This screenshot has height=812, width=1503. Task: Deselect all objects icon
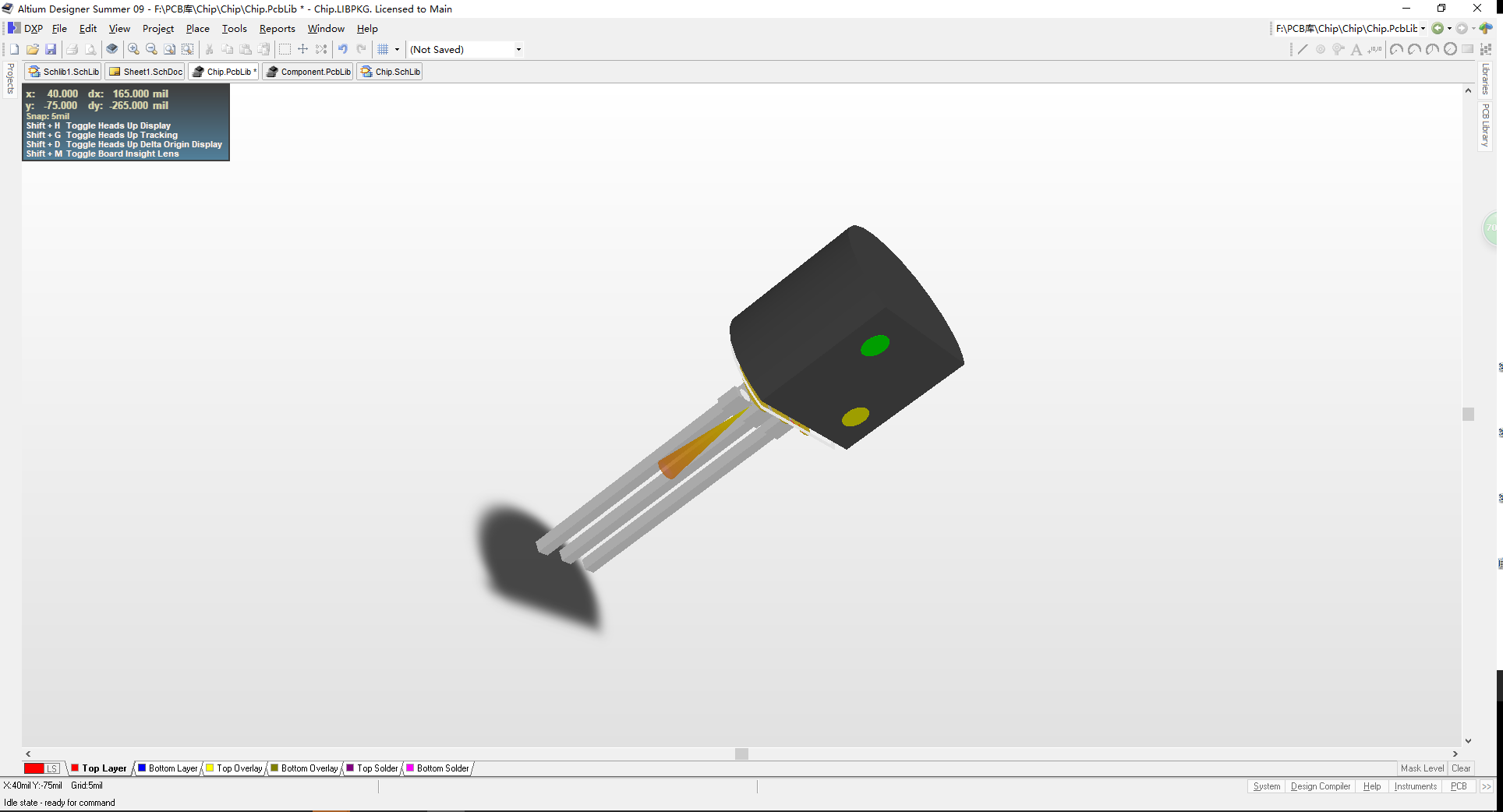(321, 49)
